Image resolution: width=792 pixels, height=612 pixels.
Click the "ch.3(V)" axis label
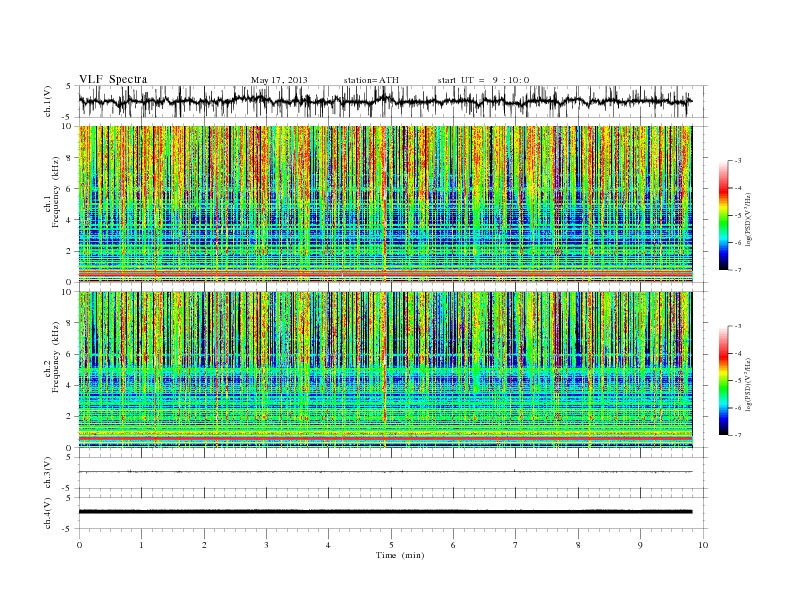pos(48,473)
